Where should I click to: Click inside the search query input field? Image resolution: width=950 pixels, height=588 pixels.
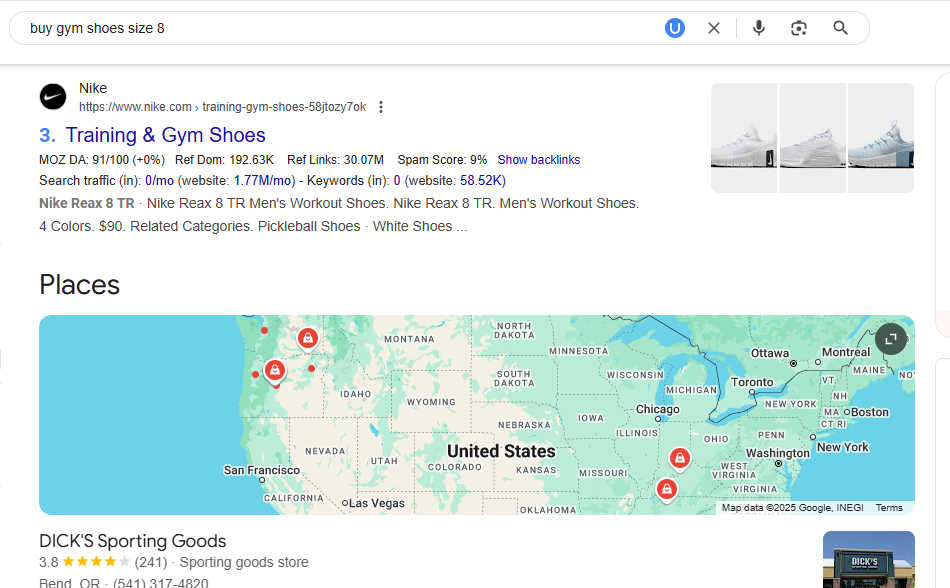(x=339, y=28)
